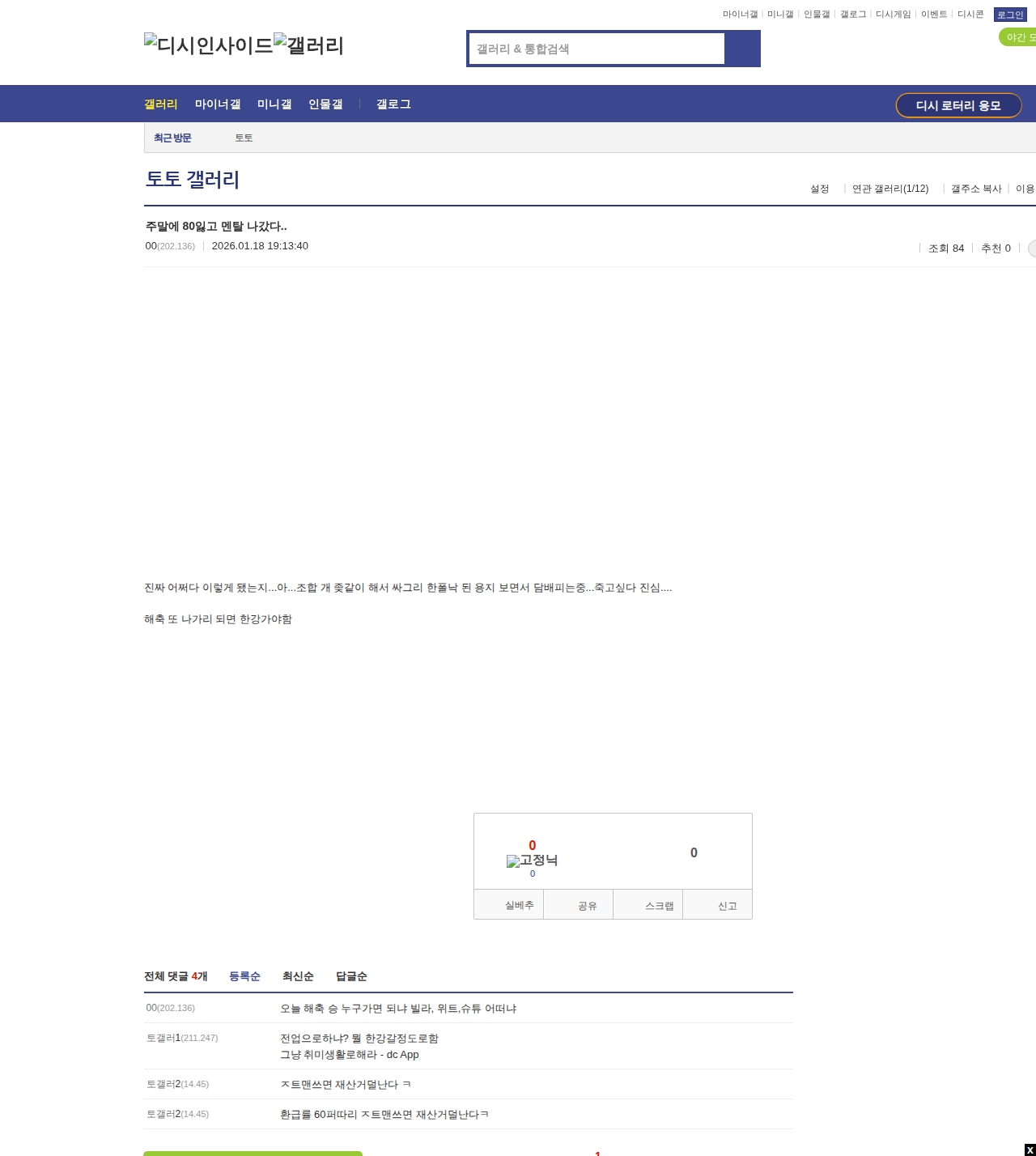
Task: Select 미니갤 in the blue navigation bar
Action: [x=274, y=104]
